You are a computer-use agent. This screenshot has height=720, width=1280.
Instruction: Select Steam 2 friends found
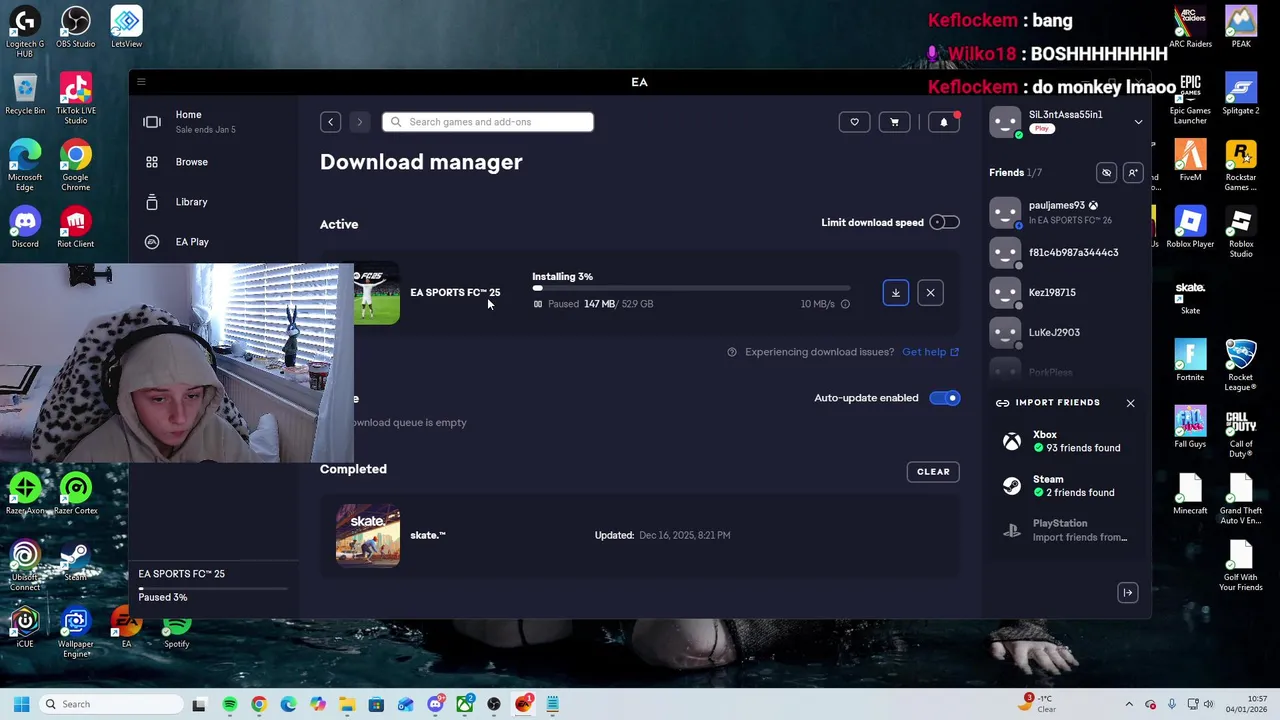coord(1066,485)
